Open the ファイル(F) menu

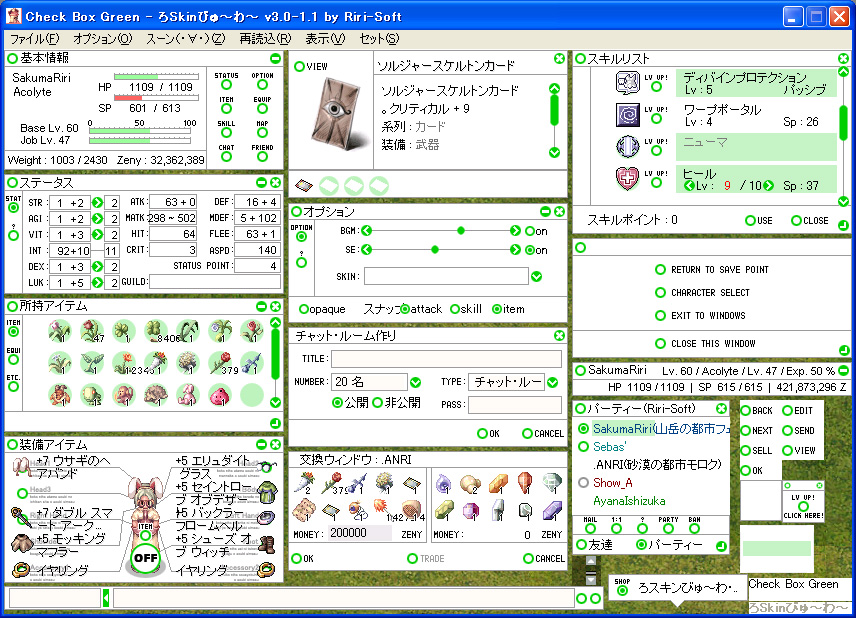(34, 39)
